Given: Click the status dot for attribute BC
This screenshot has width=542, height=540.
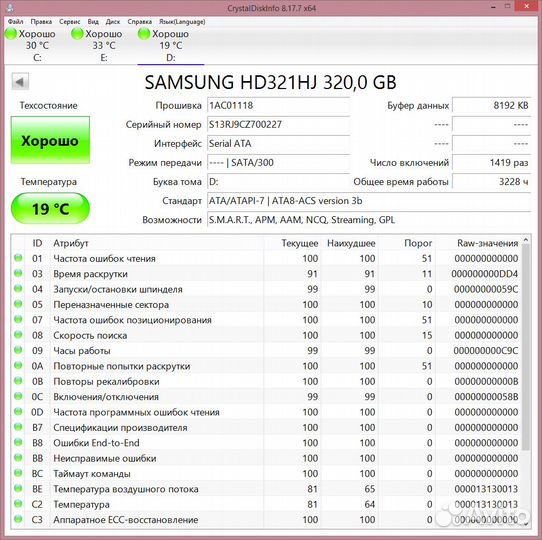Looking at the screenshot, I should pyautogui.click(x=18, y=473).
